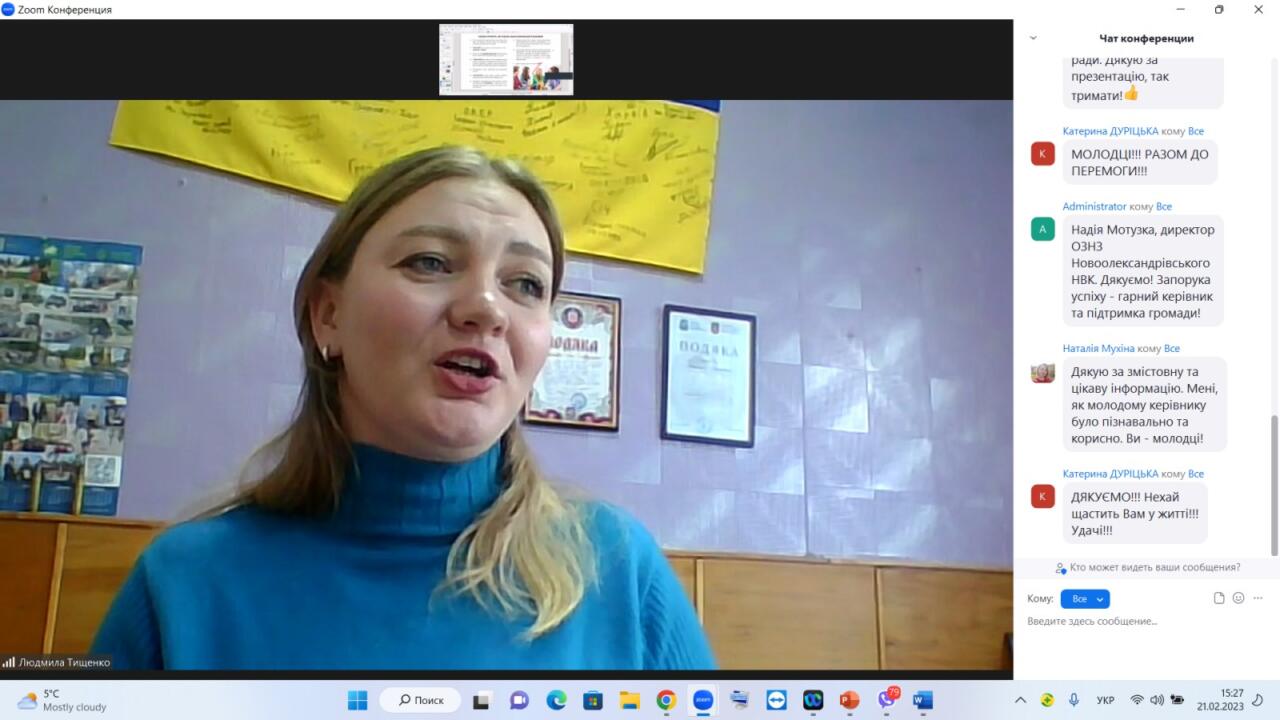The width and height of the screenshot is (1280, 720).
Task: Open the Webex taskbar icon
Action: coord(813,700)
